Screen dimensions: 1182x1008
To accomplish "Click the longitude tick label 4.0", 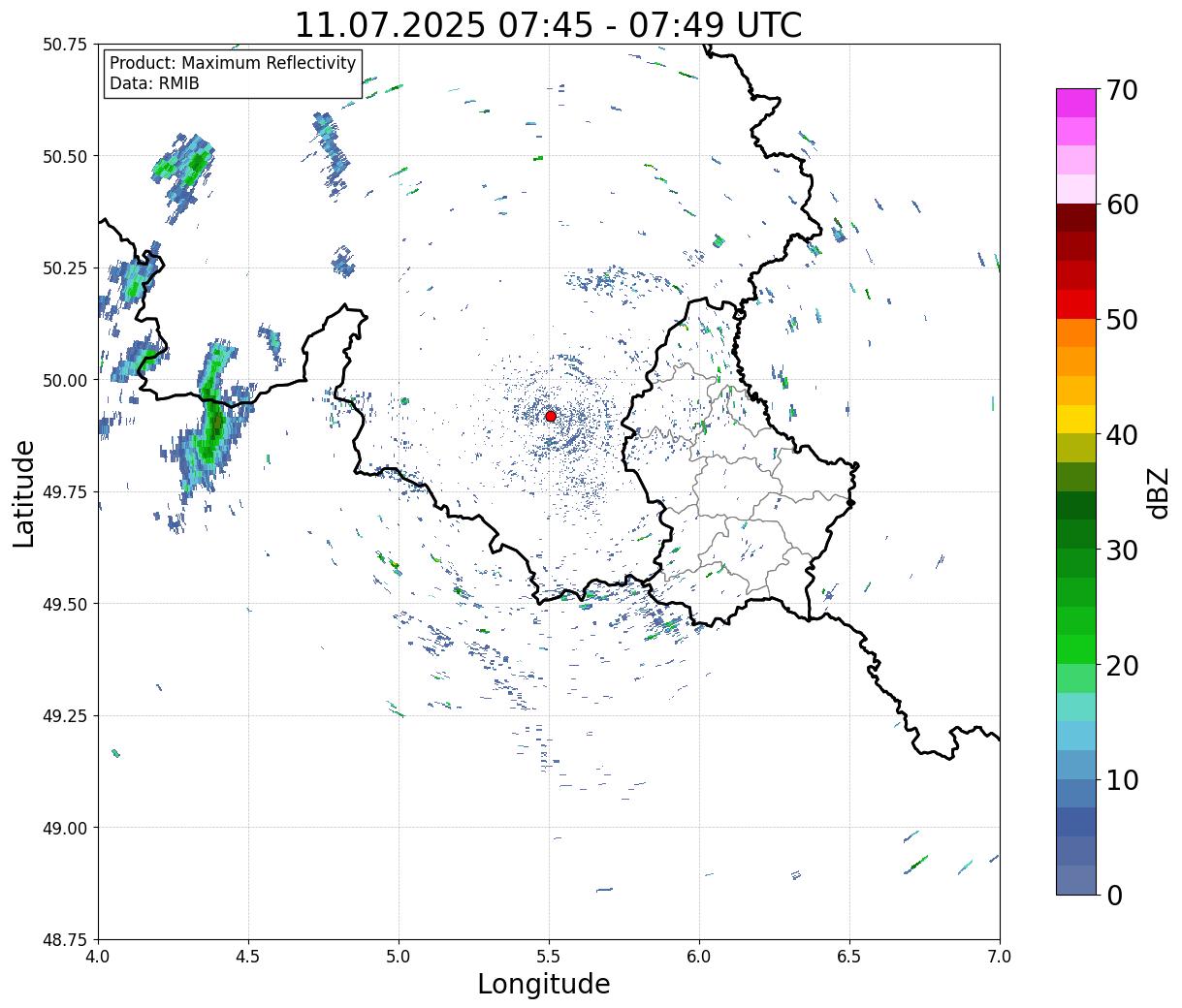I will [x=98, y=957].
